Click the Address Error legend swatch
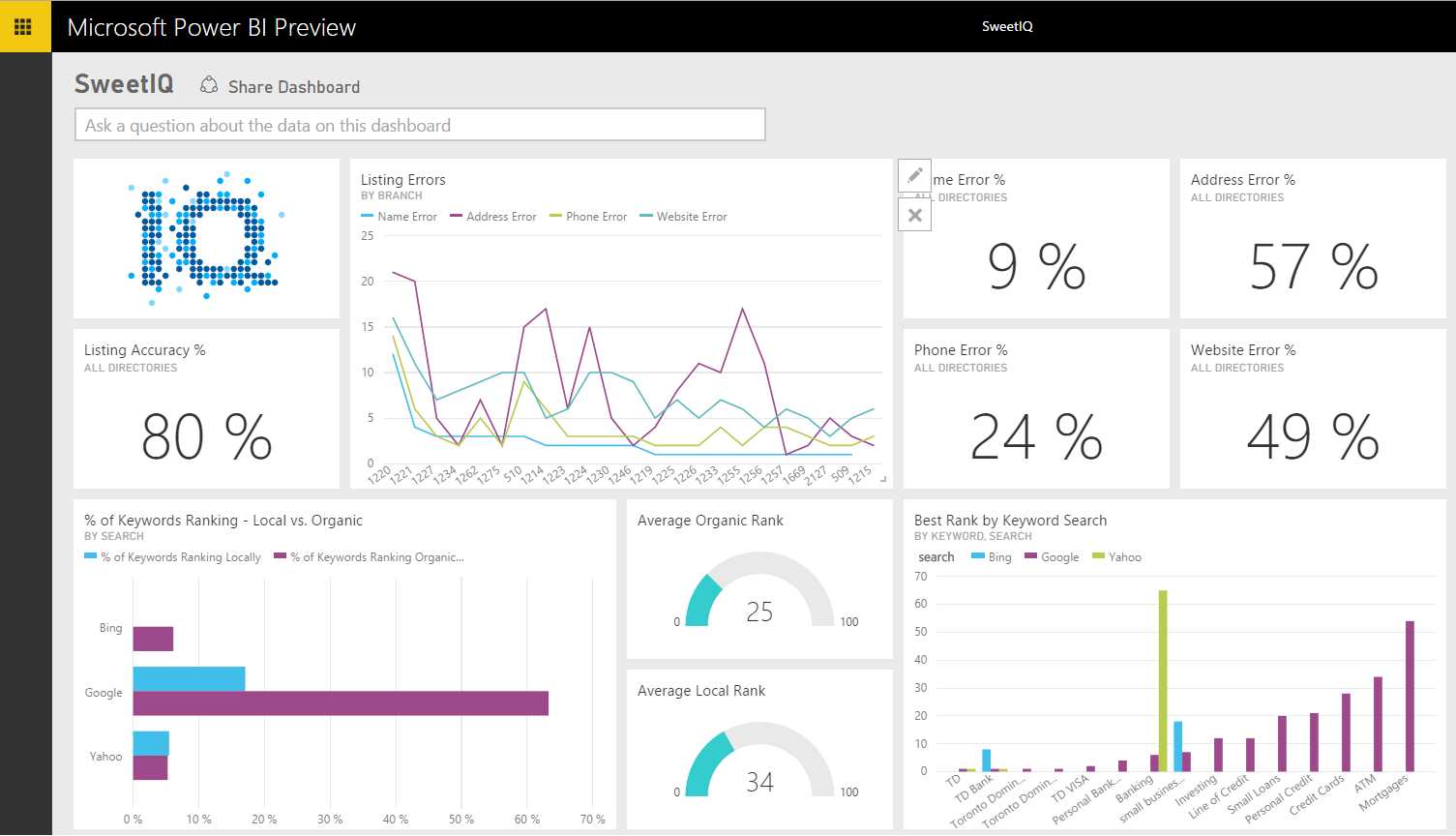The height and width of the screenshot is (836, 1456). (456, 216)
